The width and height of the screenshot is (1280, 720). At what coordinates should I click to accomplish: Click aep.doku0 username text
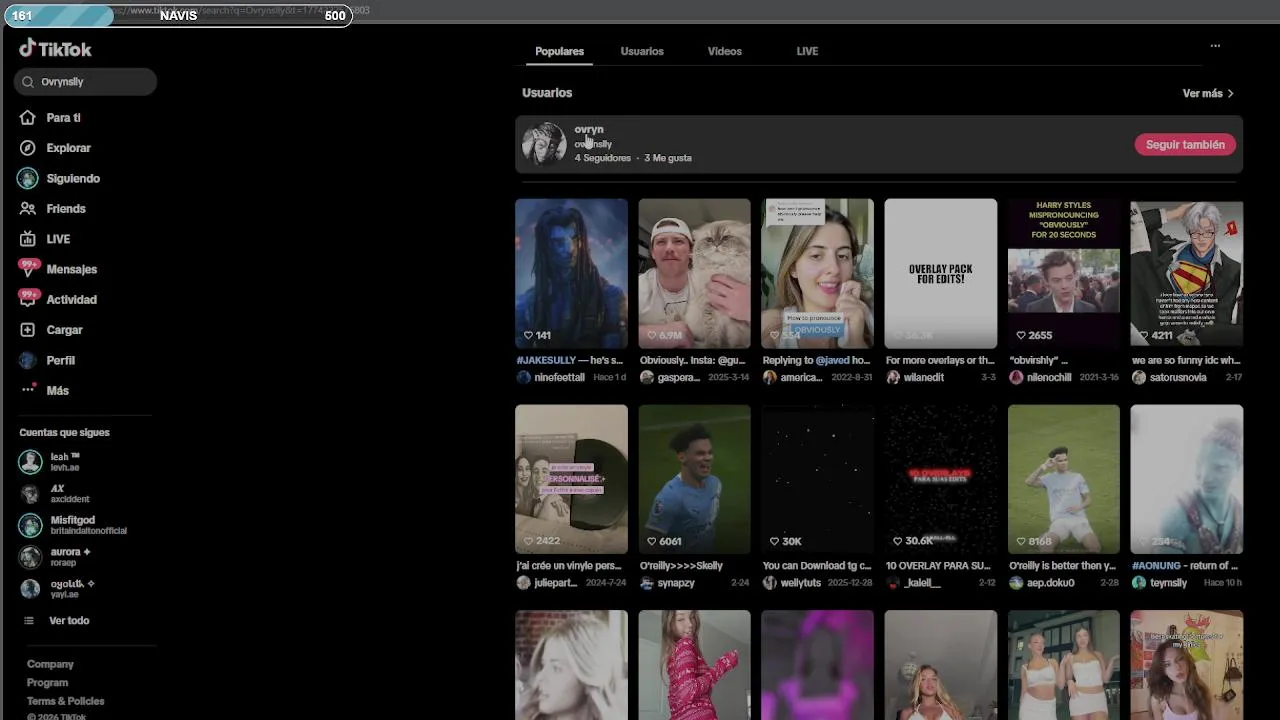(1050, 583)
